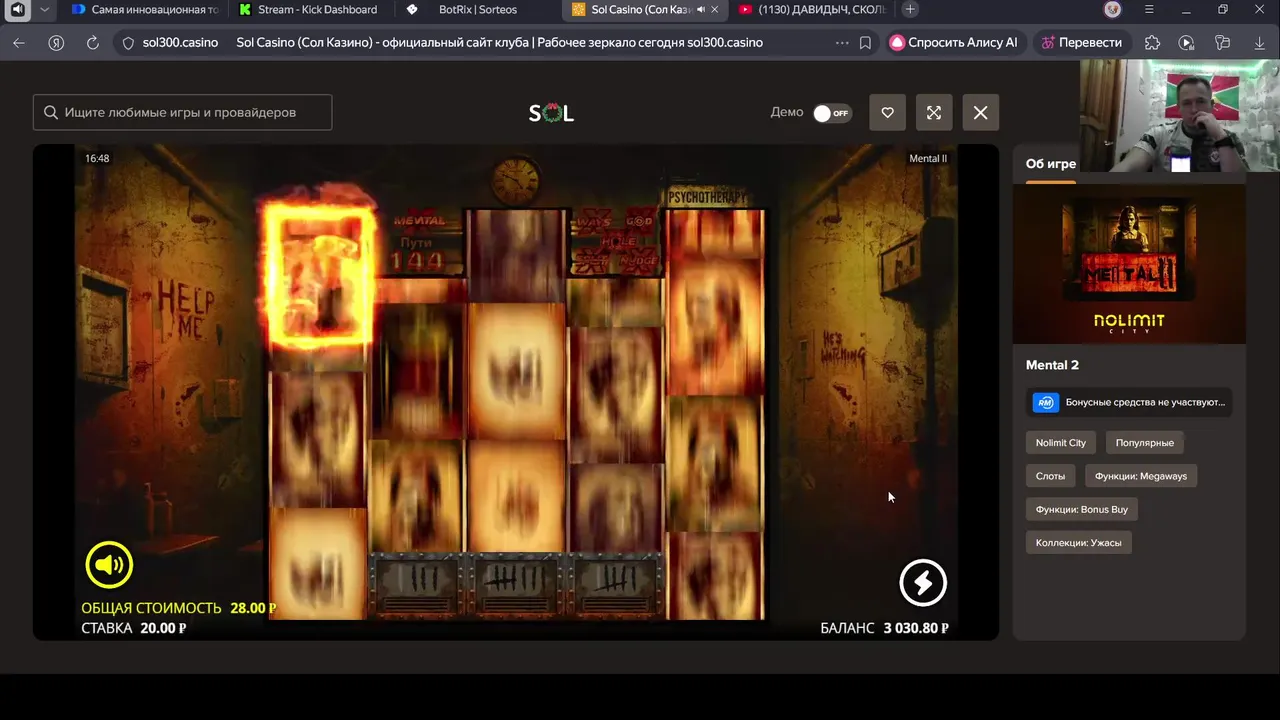Click the lightning bolt quick spin button

(x=923, y=583)
